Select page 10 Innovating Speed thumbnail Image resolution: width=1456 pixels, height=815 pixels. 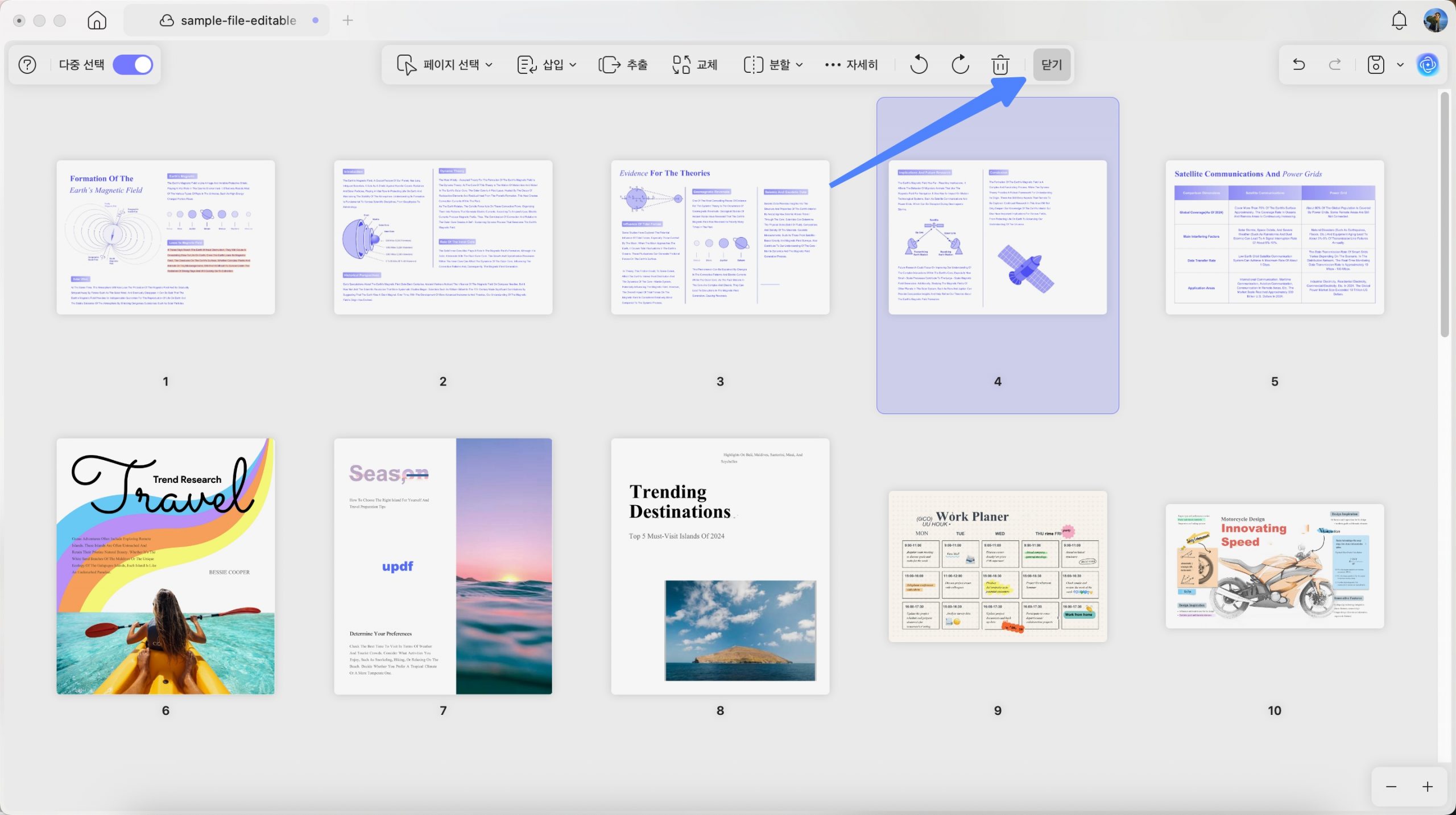[1275, 566]
